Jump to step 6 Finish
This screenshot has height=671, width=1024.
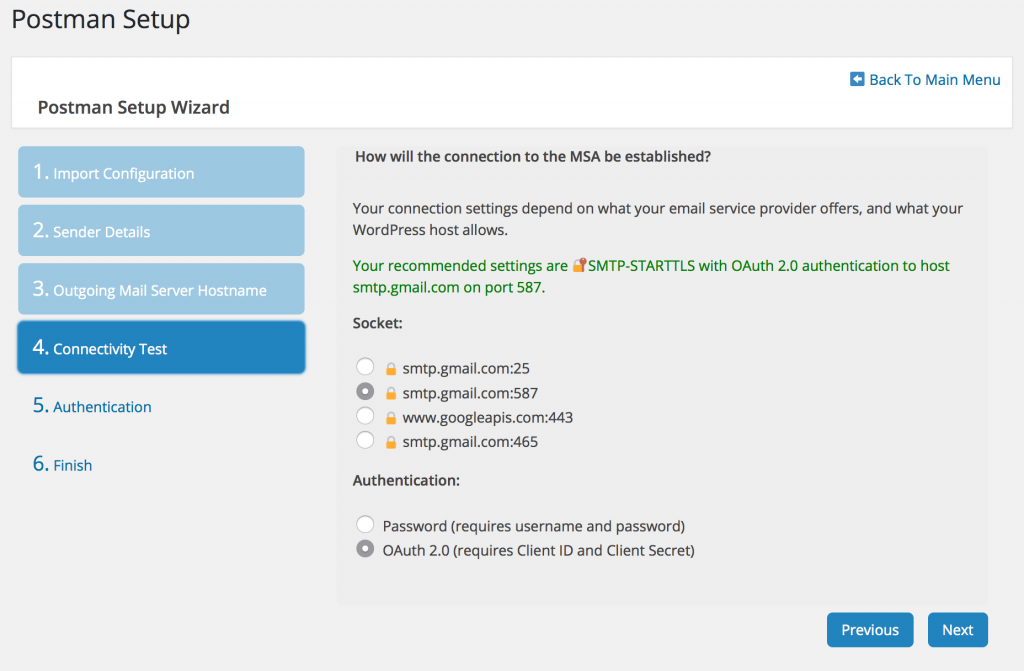[63, 464]
